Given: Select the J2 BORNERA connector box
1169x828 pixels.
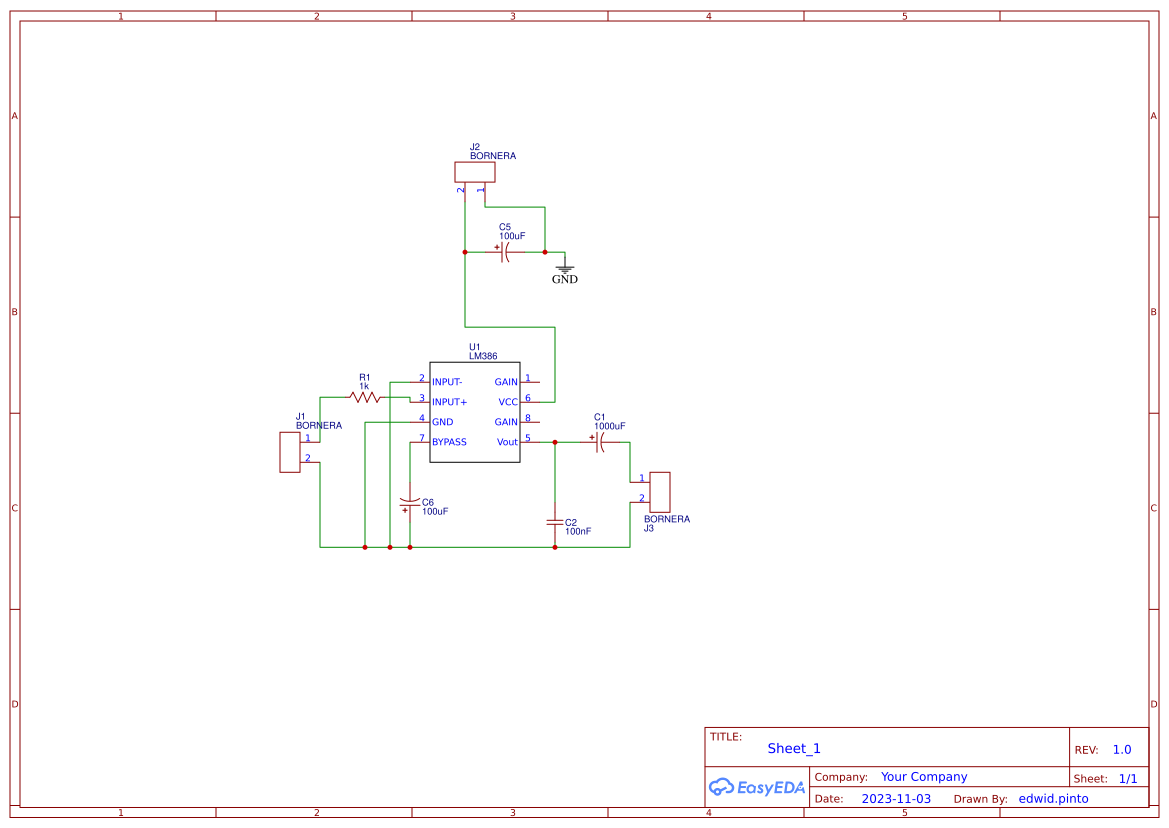Looking at the screenshot, I should 475,172.
